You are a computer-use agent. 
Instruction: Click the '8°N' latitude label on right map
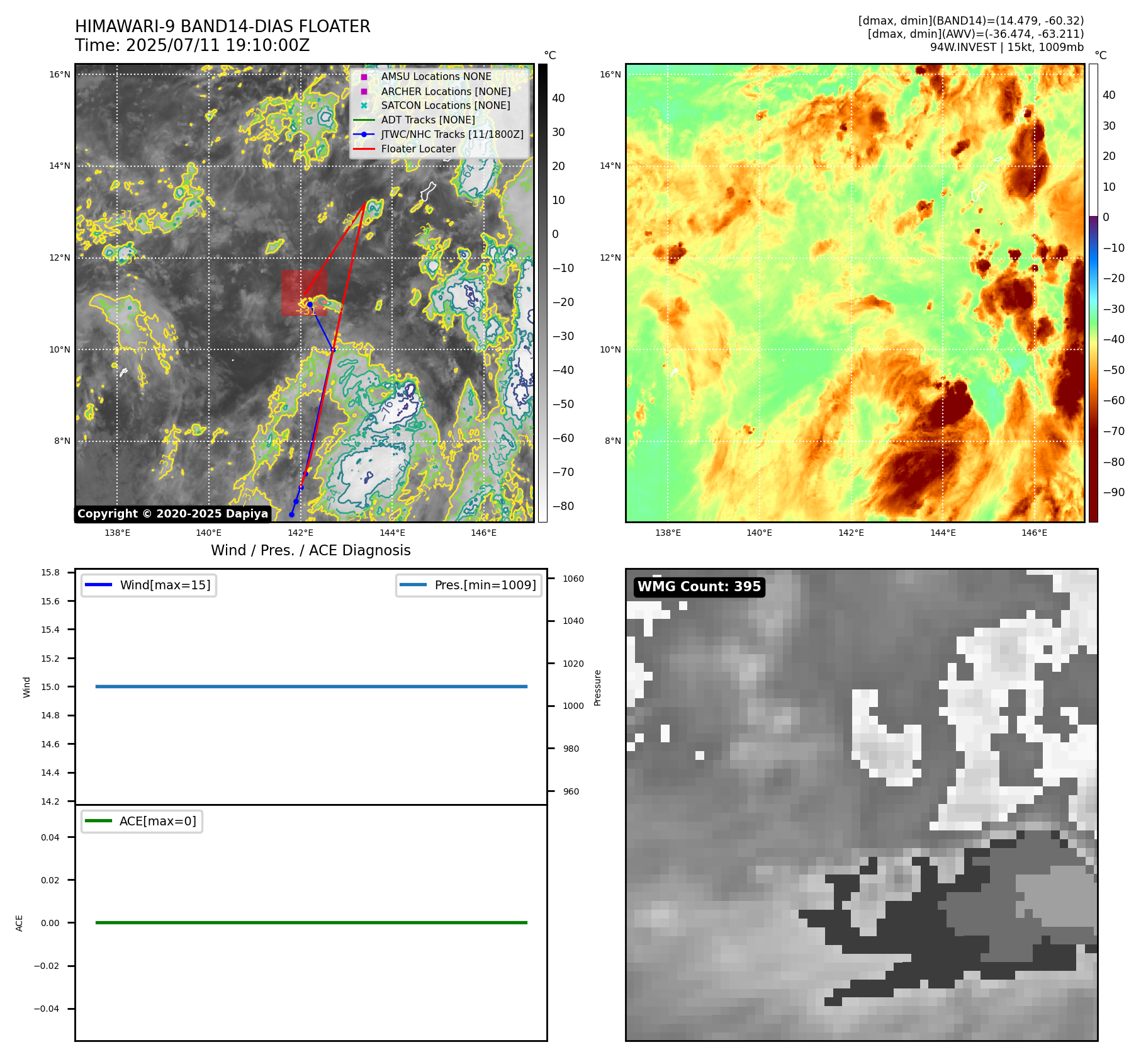pos(613,441)
